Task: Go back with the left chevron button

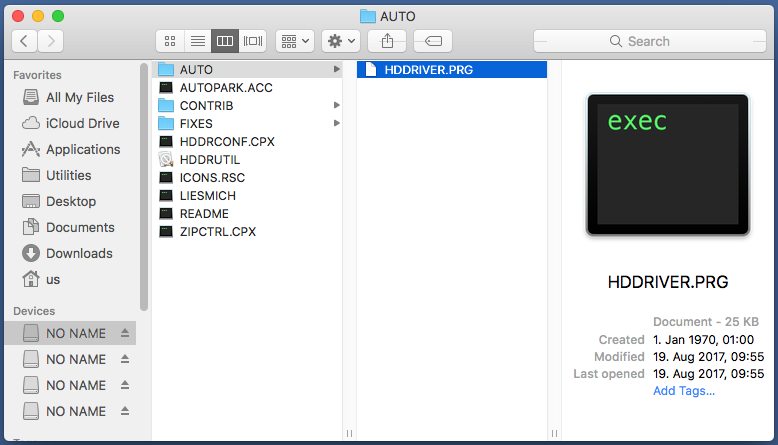Action: 24,41
